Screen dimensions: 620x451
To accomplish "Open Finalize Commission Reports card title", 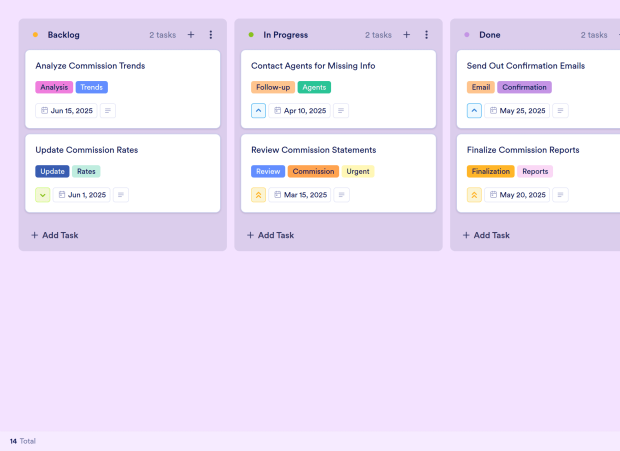I will pos(523,150).
